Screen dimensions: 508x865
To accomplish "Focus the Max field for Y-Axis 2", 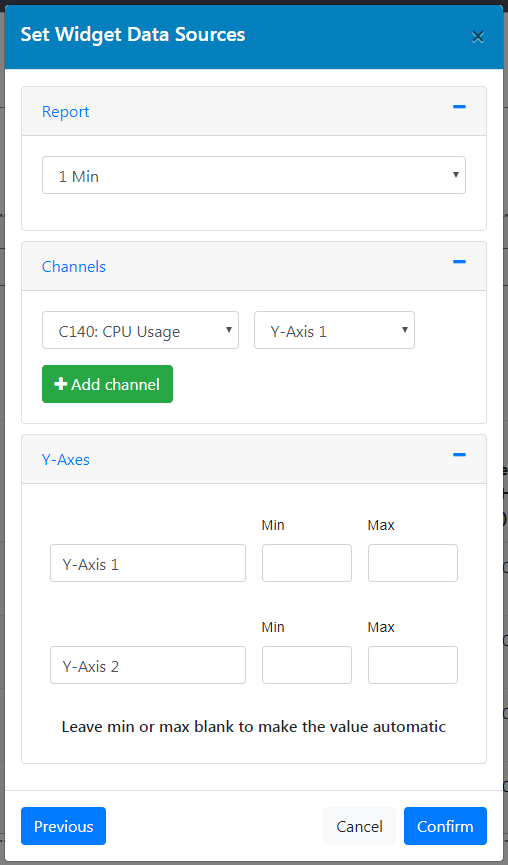I will (413, 665).
